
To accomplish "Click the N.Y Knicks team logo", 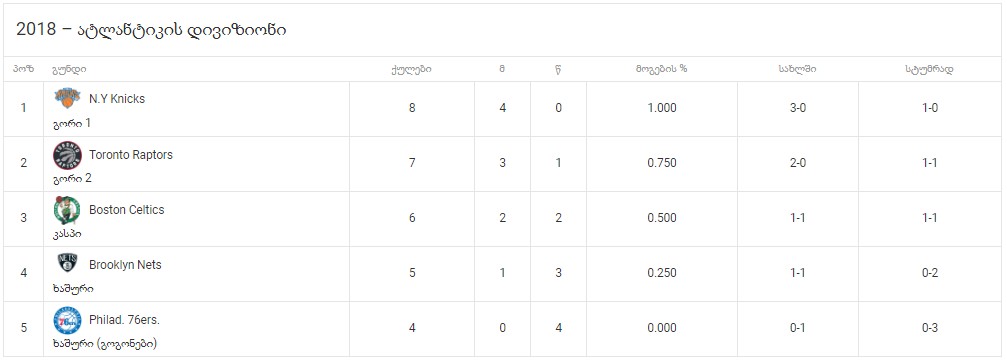I will pos(67,98).
